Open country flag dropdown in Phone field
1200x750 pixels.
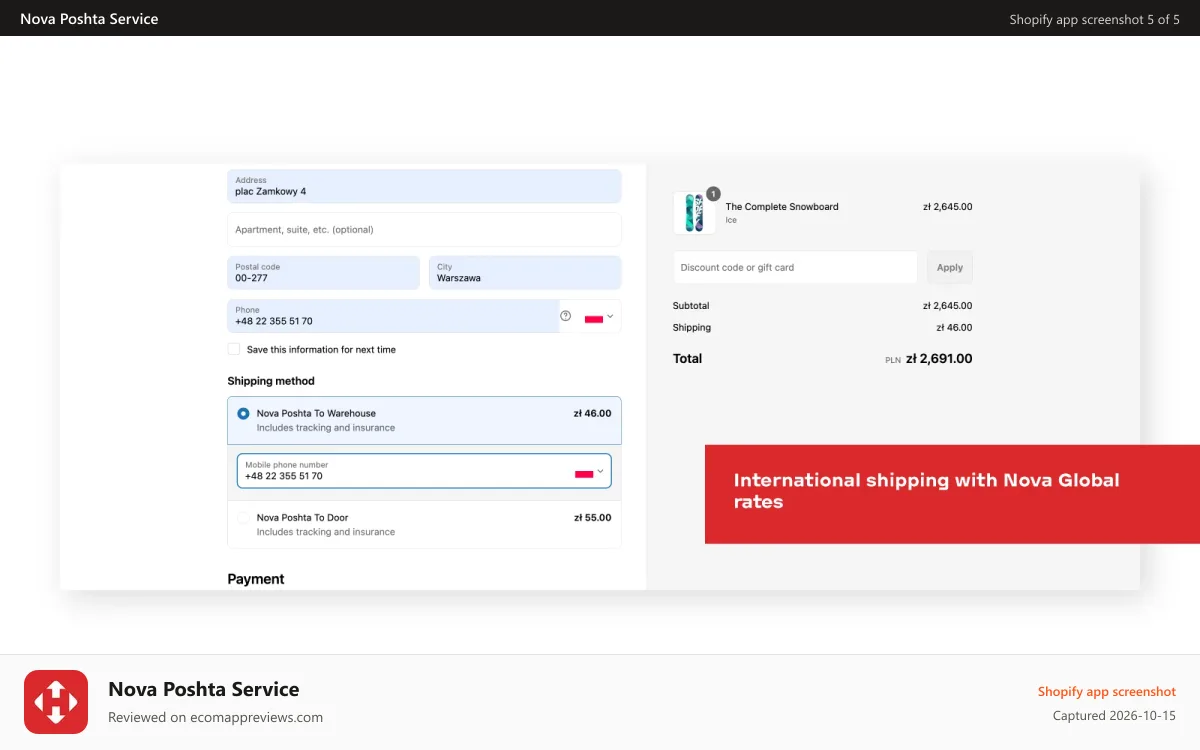pos(599,317)
